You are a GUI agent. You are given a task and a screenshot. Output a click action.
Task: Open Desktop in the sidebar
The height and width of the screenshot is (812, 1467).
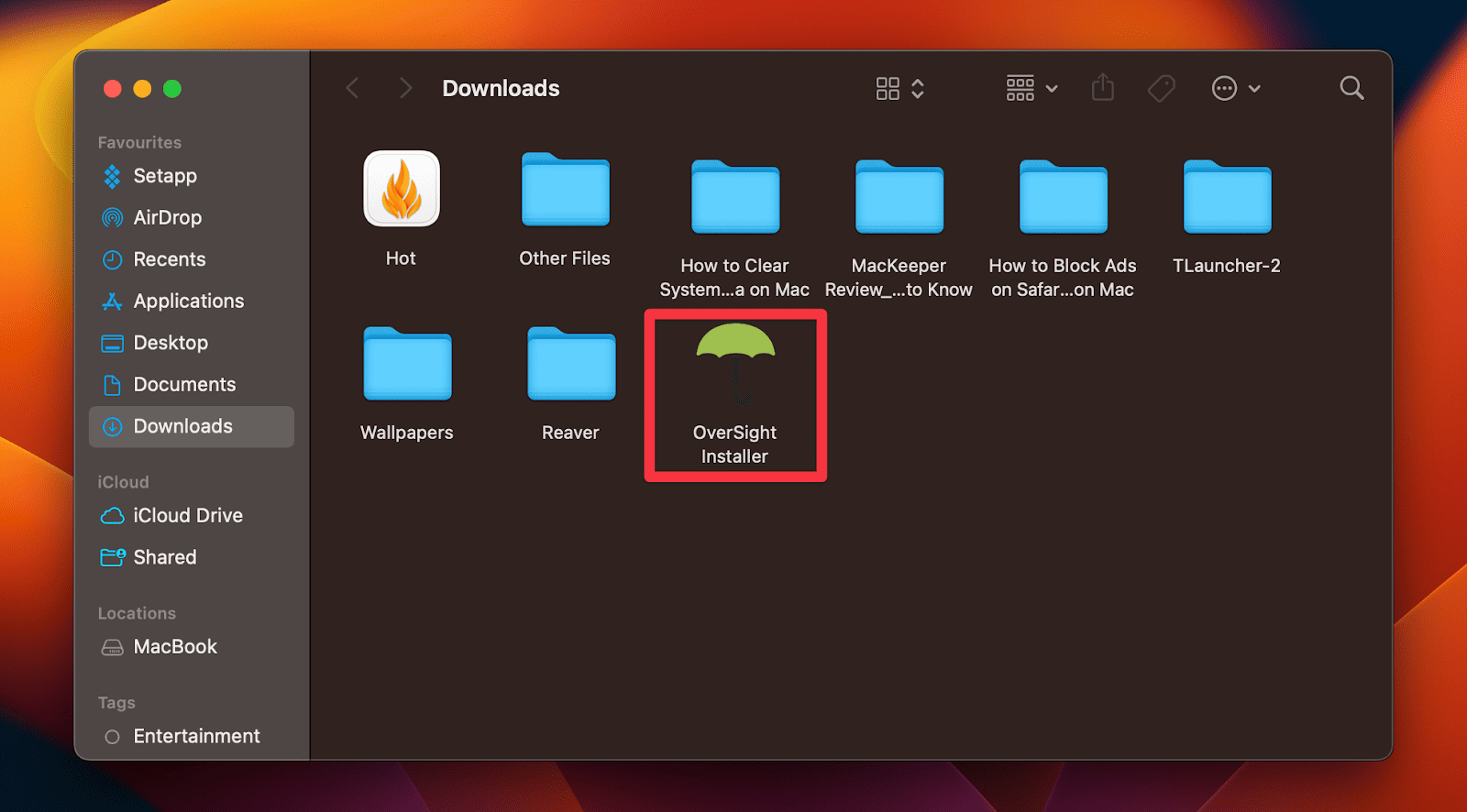[191, 343]
